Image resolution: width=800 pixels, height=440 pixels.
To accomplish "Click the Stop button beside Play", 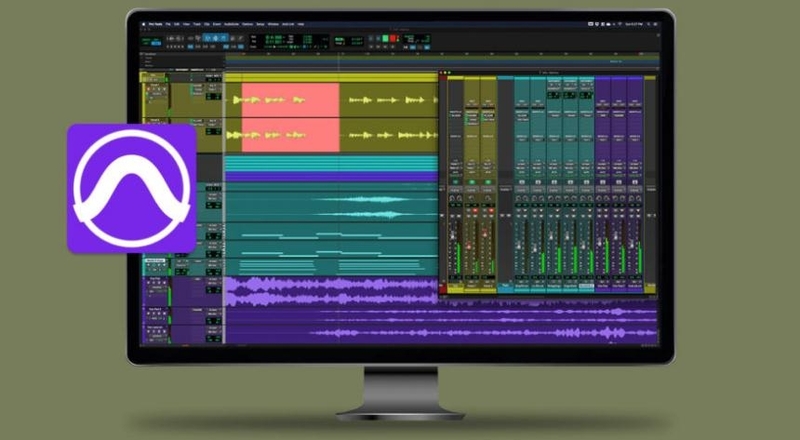I will tap(378, 38).
